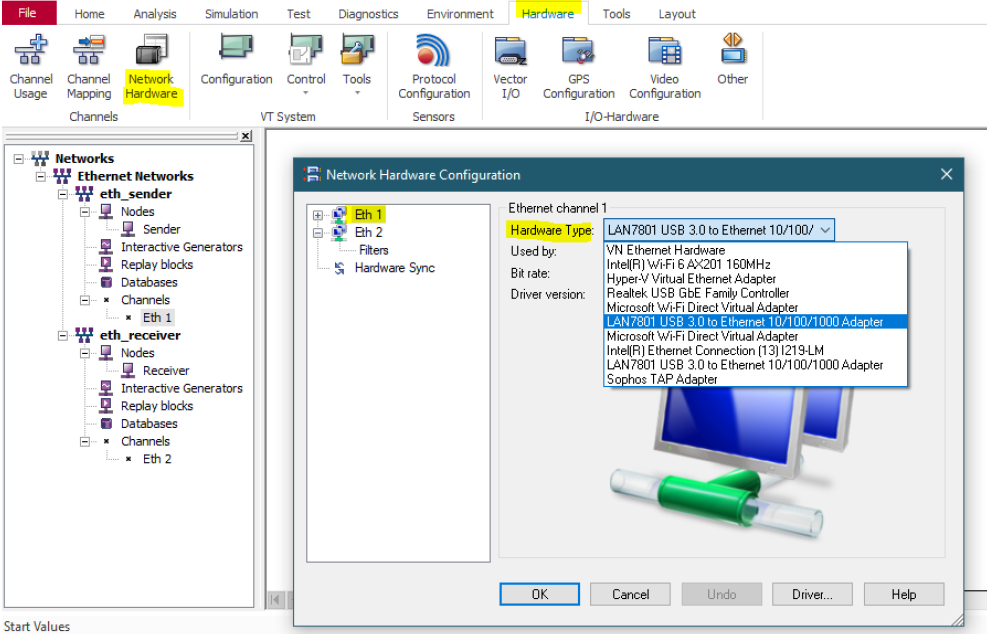Click the Receiver node icon

(128, 370)
